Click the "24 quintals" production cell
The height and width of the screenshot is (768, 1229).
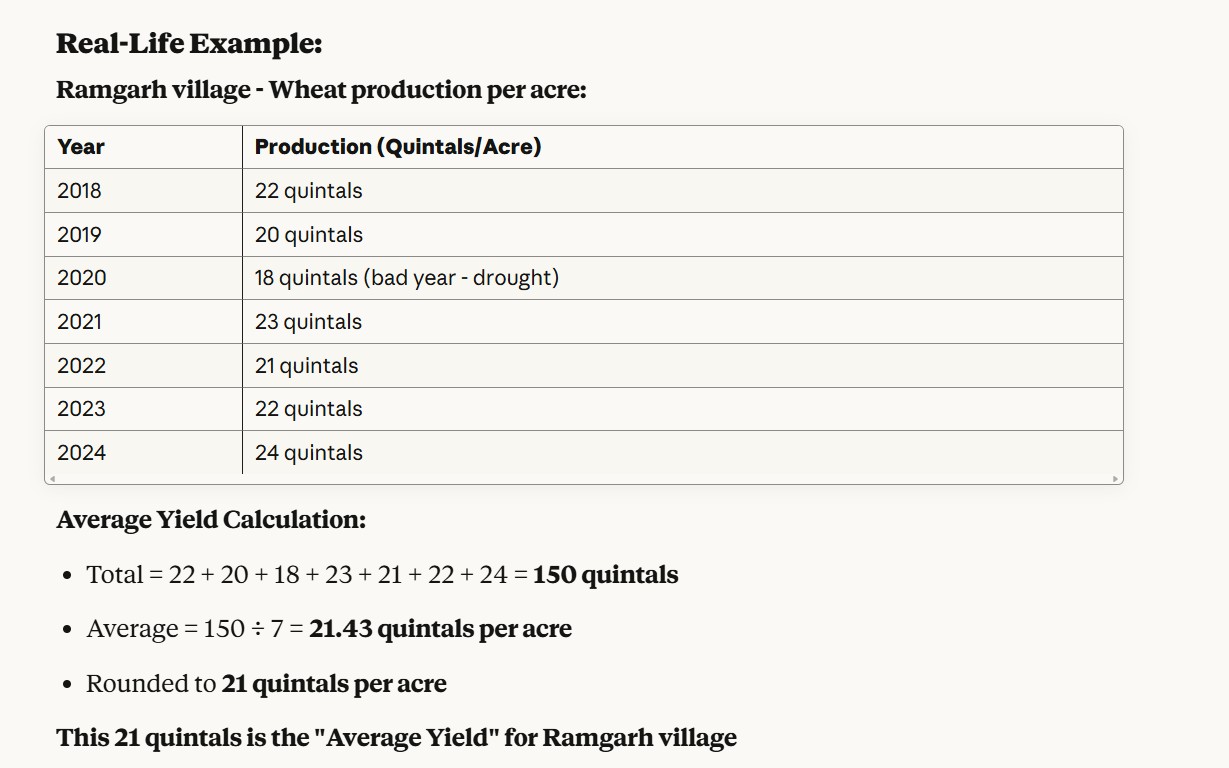pyautogui.click(x=308, y=453)
